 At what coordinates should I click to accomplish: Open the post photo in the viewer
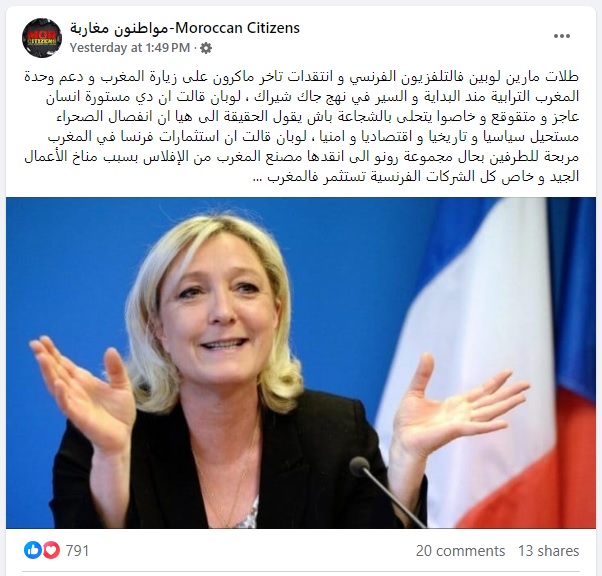[x=301, y=363]
